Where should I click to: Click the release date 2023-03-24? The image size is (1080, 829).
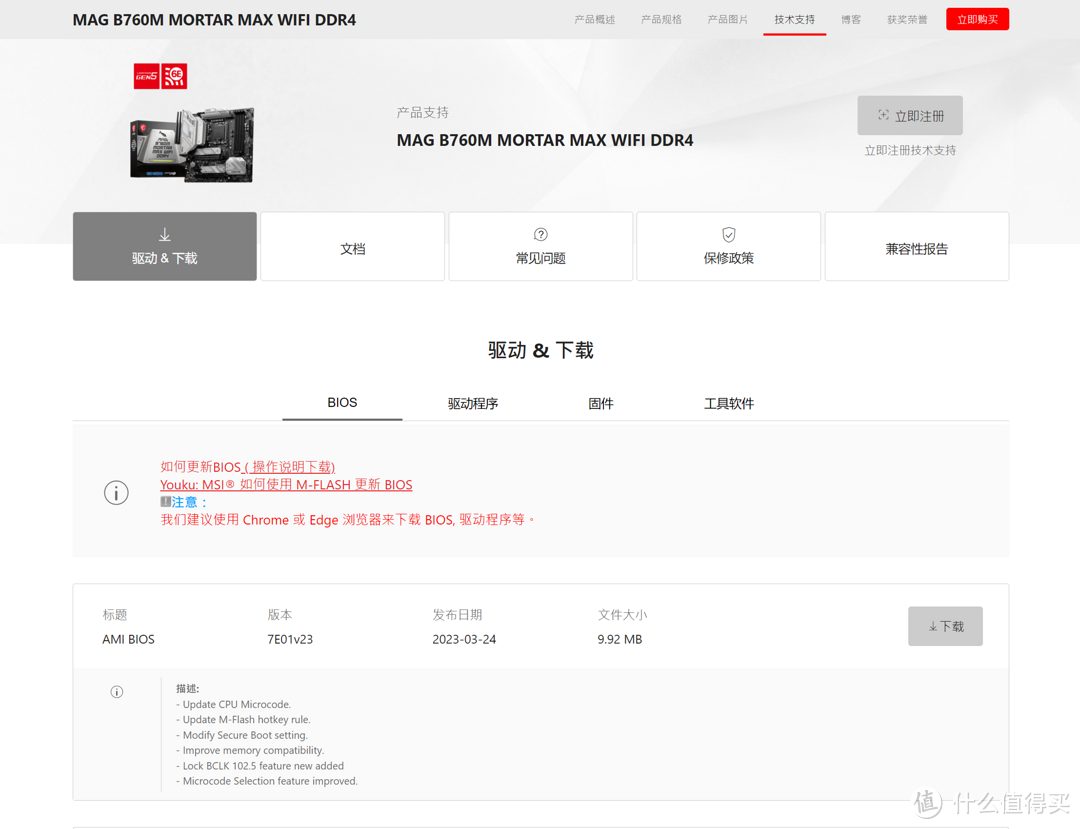tap(464, 640)
